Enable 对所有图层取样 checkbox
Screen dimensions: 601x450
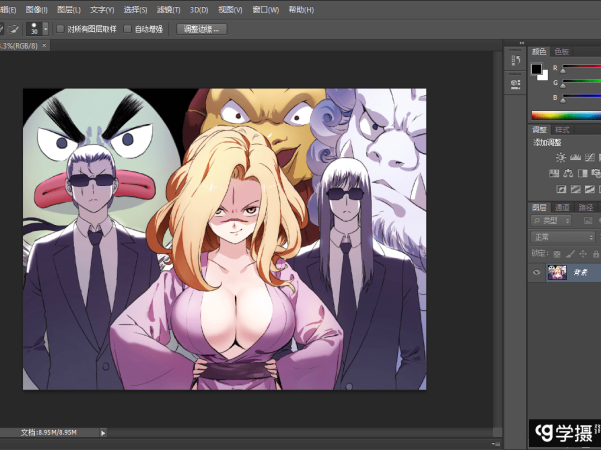coord(60,29)
